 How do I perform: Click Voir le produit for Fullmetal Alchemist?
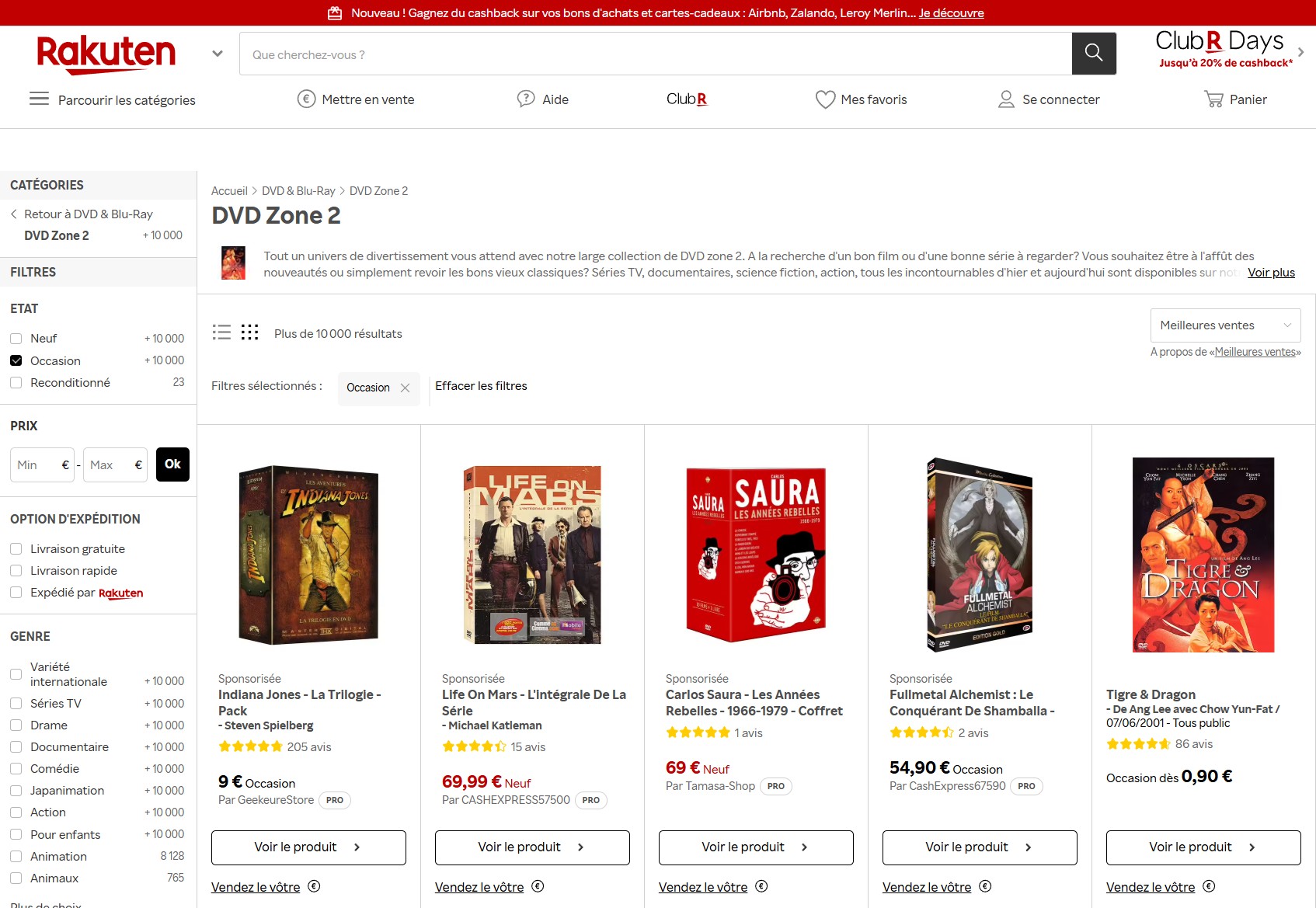(x=980, y=847)
